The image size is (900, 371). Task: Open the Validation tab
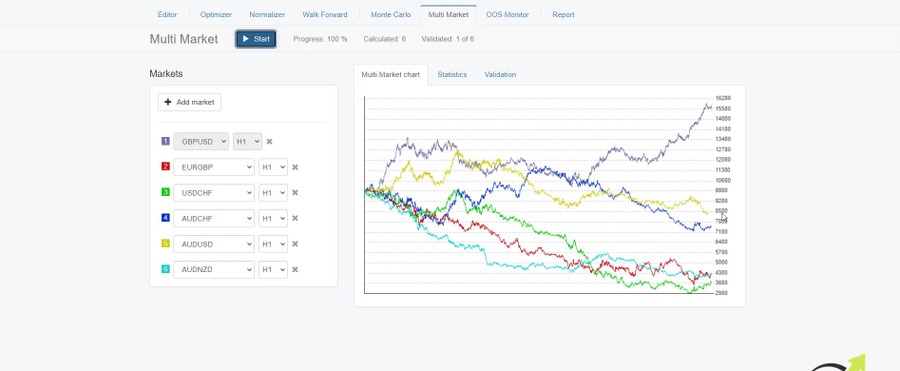[500, 75]
